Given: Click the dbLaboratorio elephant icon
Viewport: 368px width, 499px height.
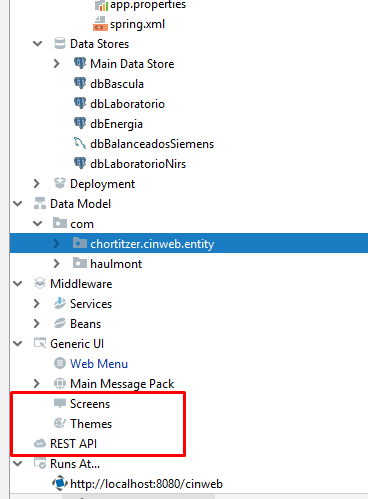Looking at the screenshot, I should 80,103.
